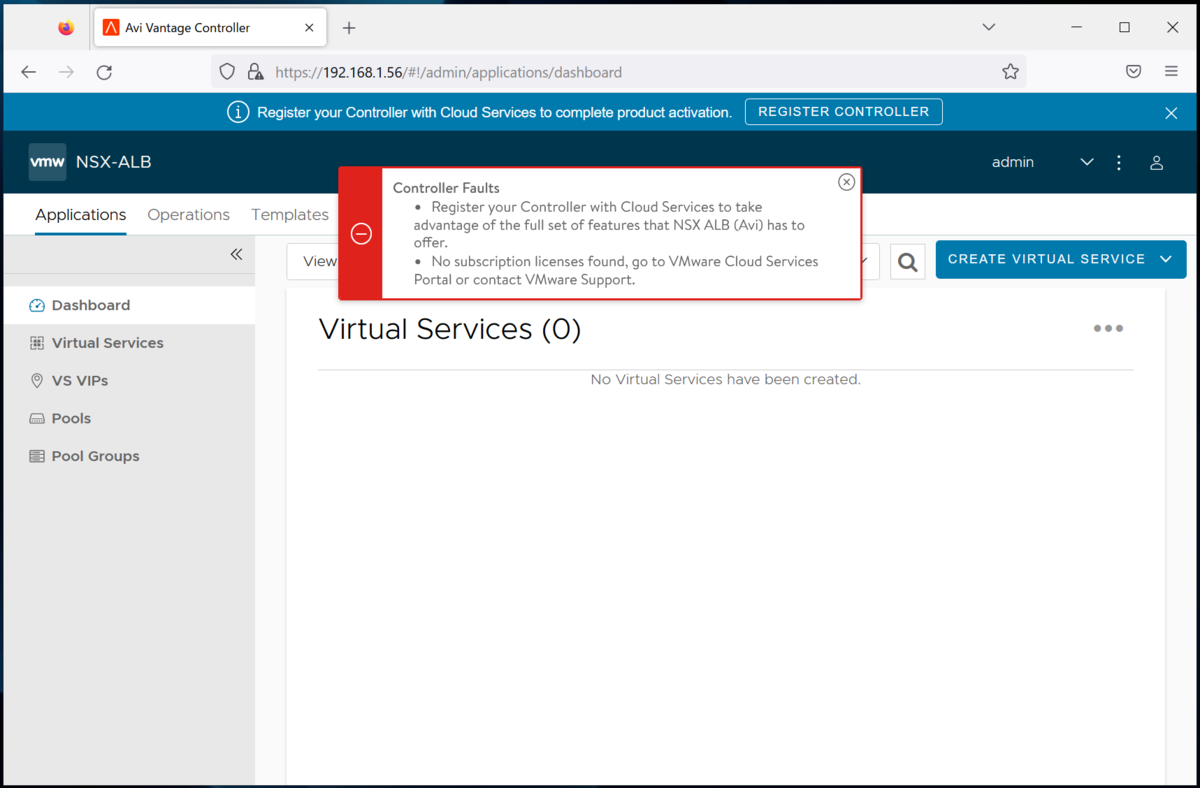1200x788 pixels.
Task: Close the Controller Faults notification
Action: pyautogui.click(x=846, y=182)
